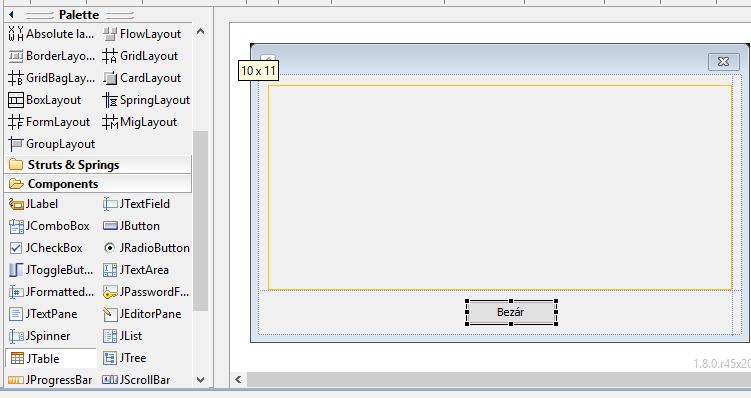Select the JCheckBox component
Viewport: 751px width, 398px height.
pyautogui.click(x=46, y=248)
